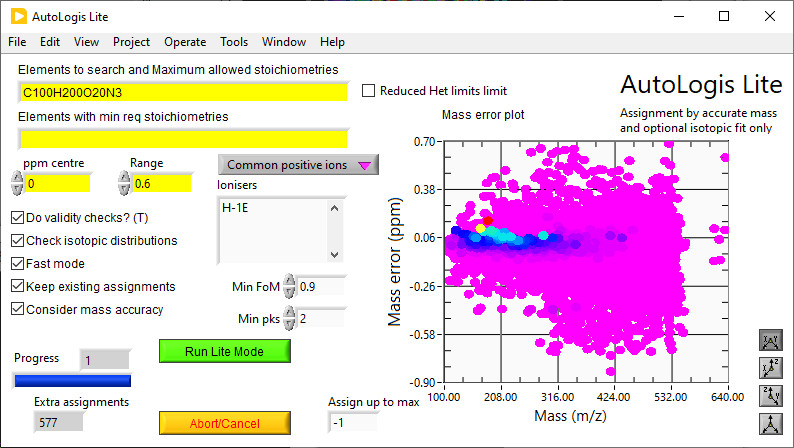
Task: Click the Mass error (ppm) axis title
Action: (x=394, y=262)
